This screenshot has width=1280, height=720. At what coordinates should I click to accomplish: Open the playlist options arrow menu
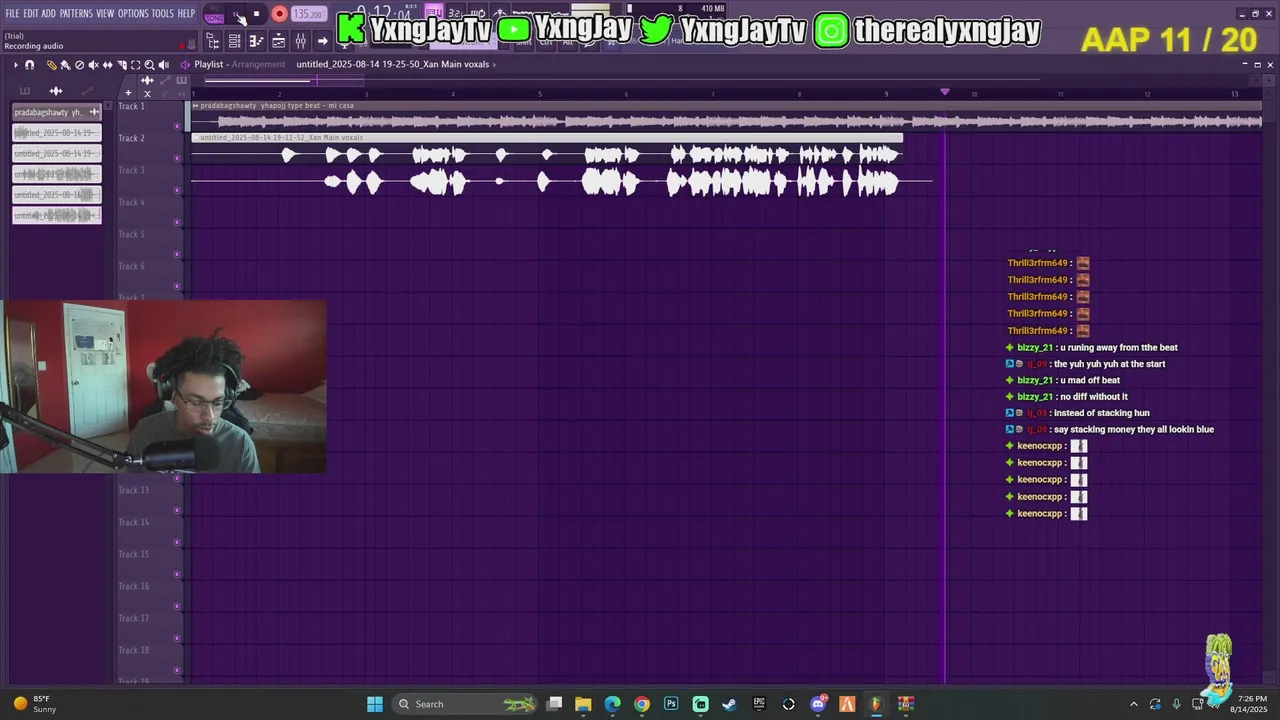click(x=15, y=65)
